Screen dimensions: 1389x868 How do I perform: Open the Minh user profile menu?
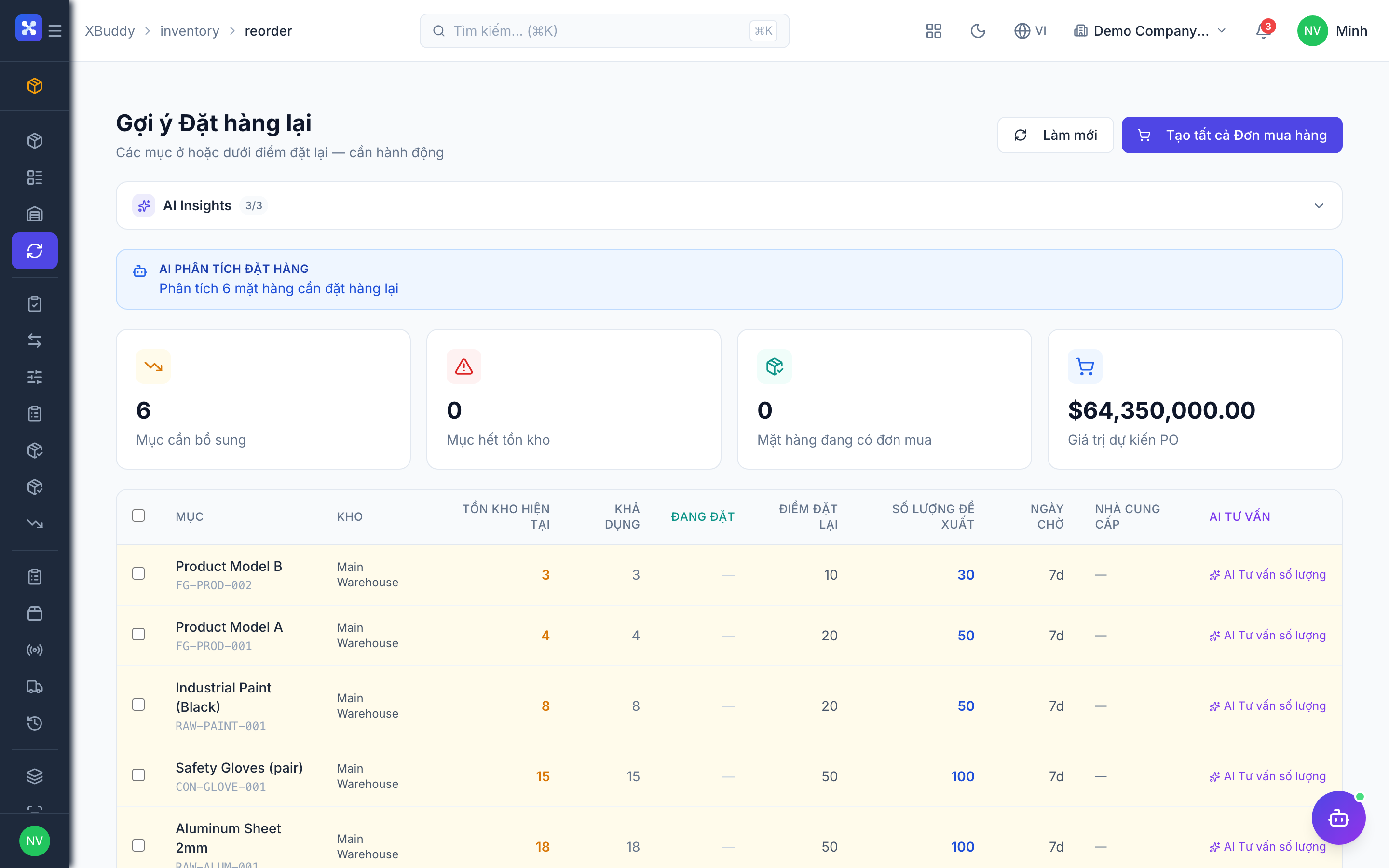pos(1333,31)
